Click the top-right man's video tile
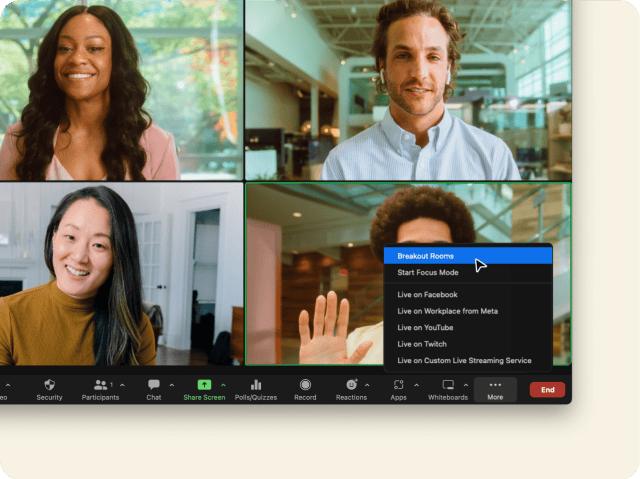 tap(408, 90)
